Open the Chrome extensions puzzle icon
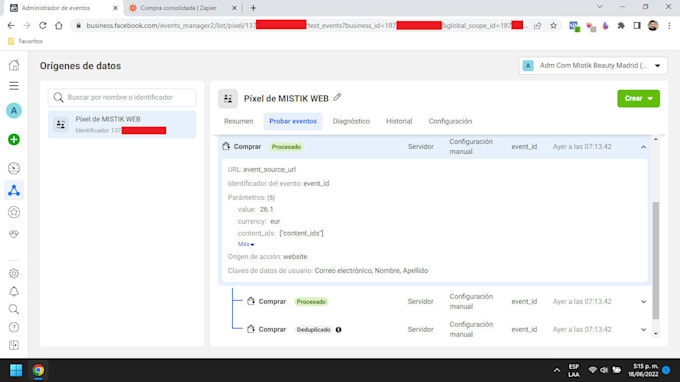Screen dimensions: 680x382 tap(621, 26)
